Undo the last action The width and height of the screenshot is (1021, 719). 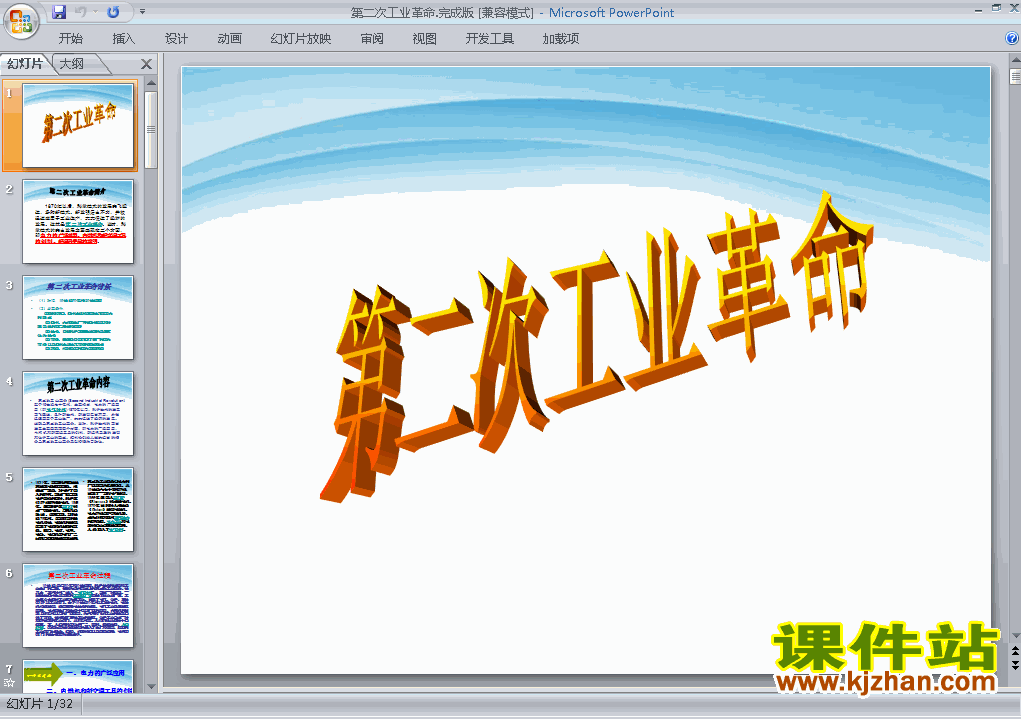(x=81, y=12)
